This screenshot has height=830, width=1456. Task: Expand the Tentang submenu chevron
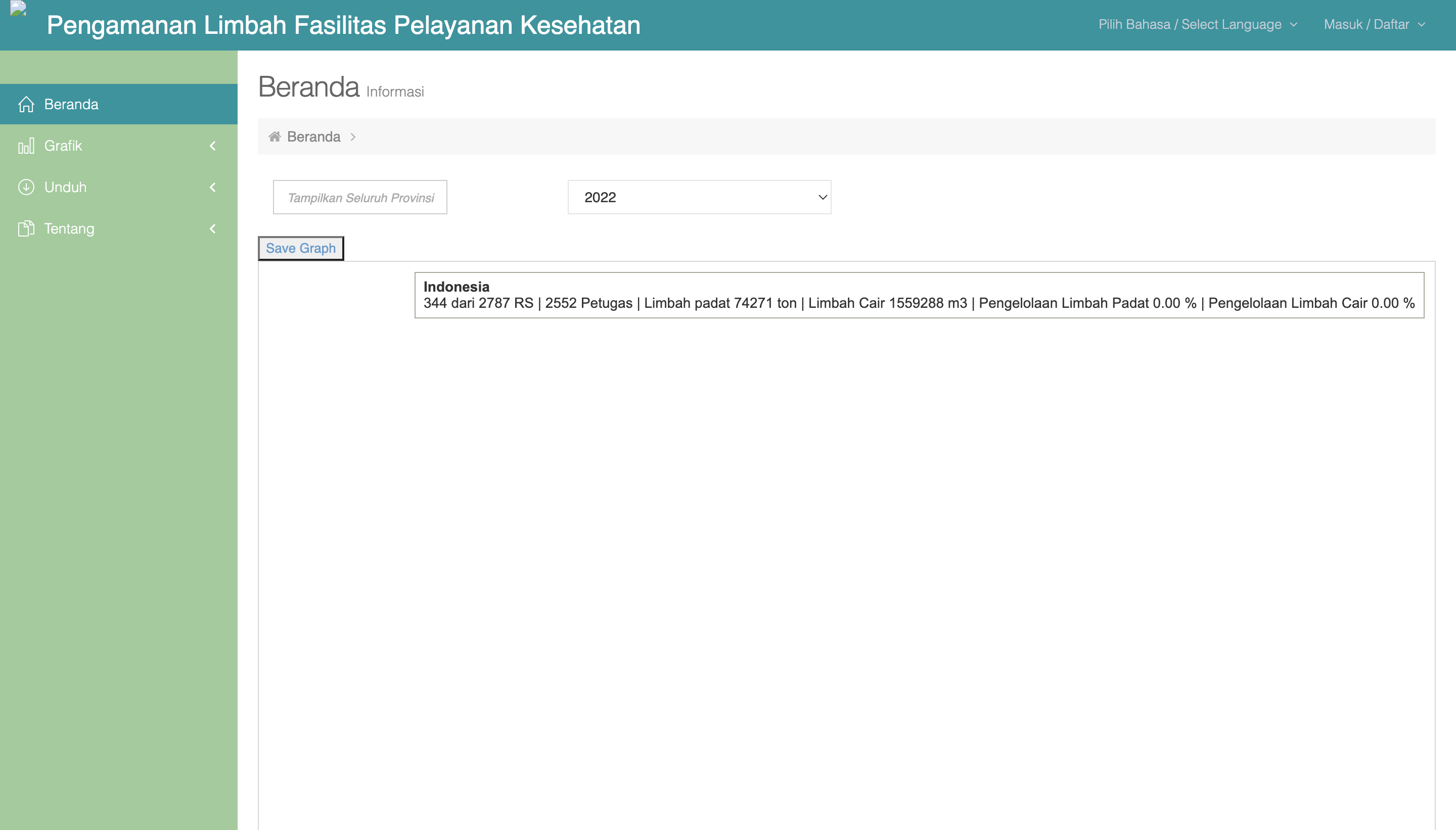coord(213,228)
